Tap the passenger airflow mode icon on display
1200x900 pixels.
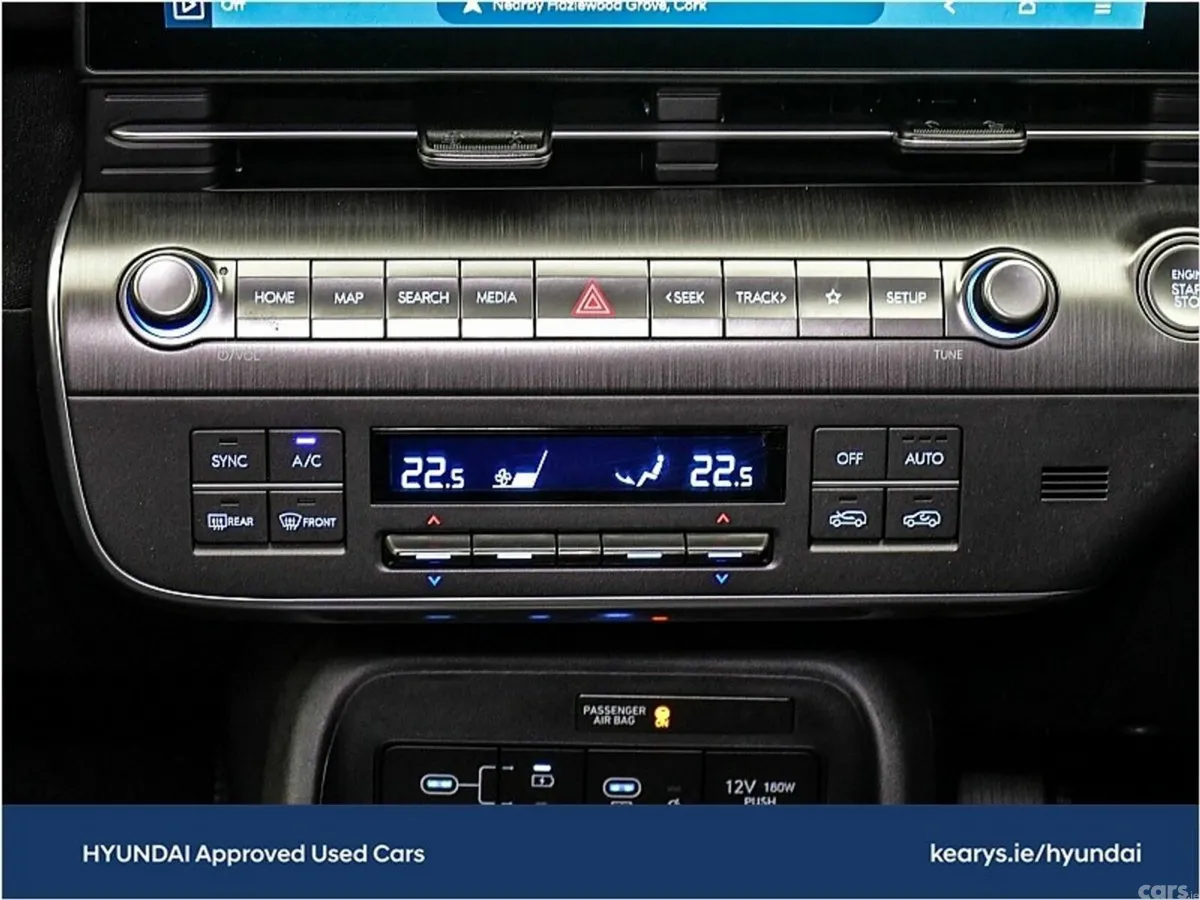[640, 470]
